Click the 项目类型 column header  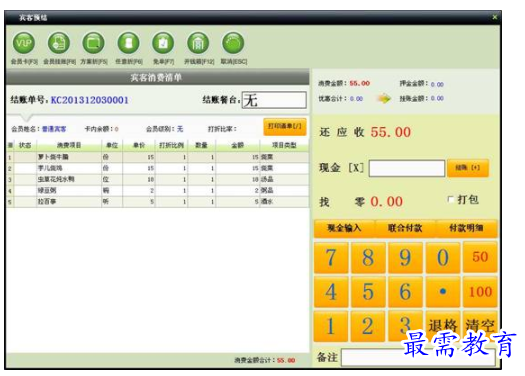pos(284,145)
